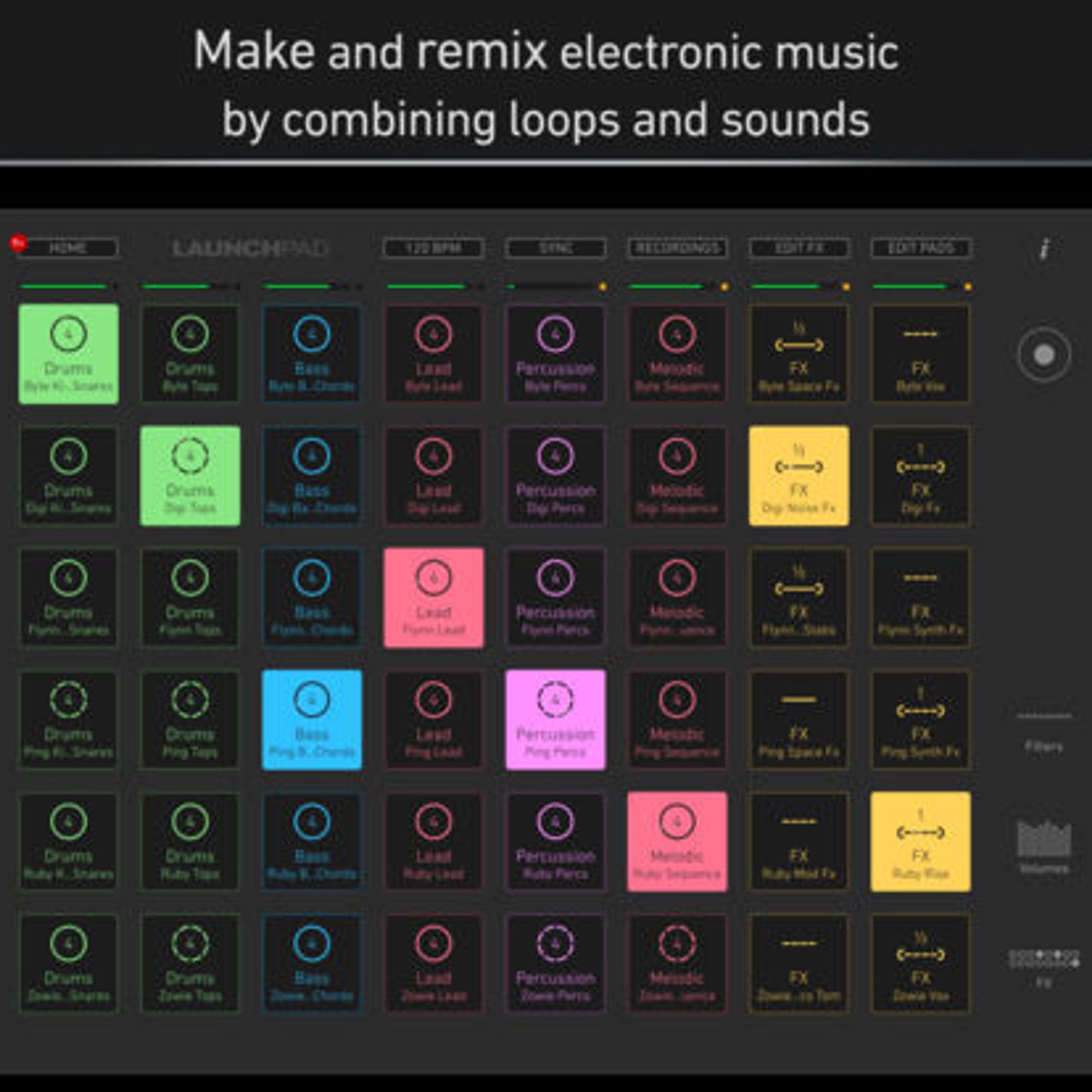Go to the HOME screen
Image resolution: width=1092 pixels, height=1092 pixels.
pos(68,248)
